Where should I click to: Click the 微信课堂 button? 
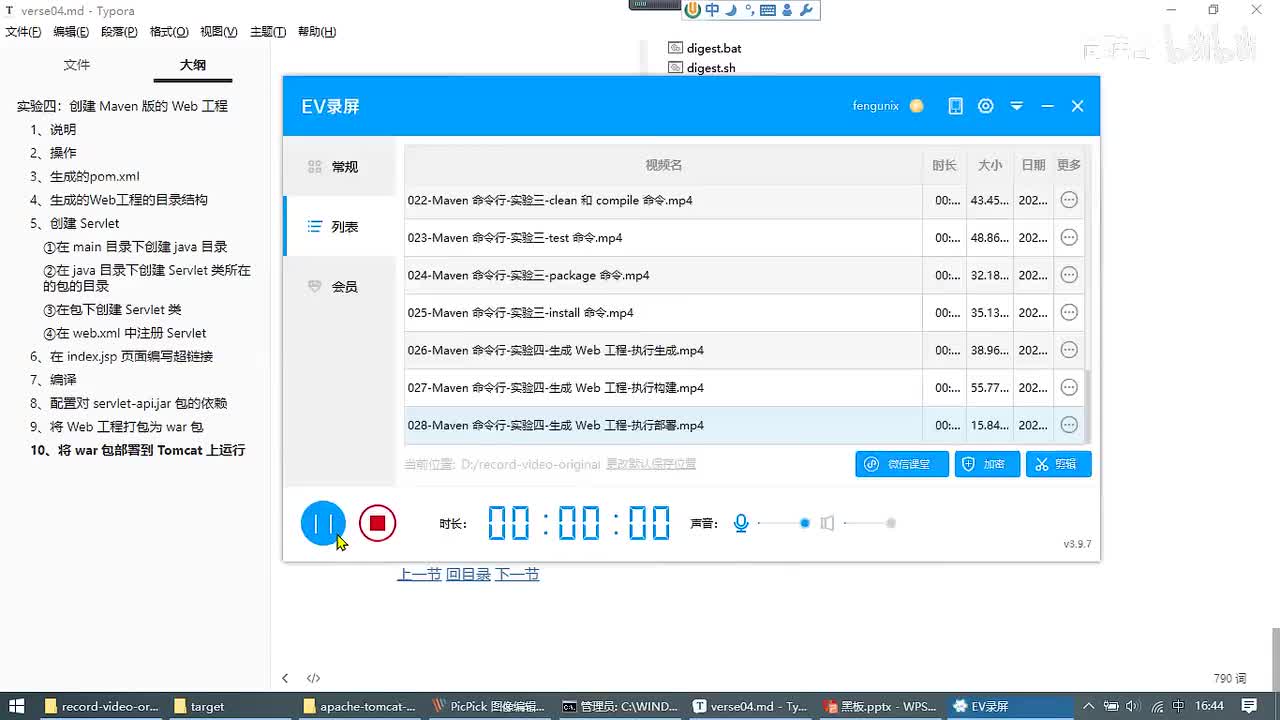point(902,464)
